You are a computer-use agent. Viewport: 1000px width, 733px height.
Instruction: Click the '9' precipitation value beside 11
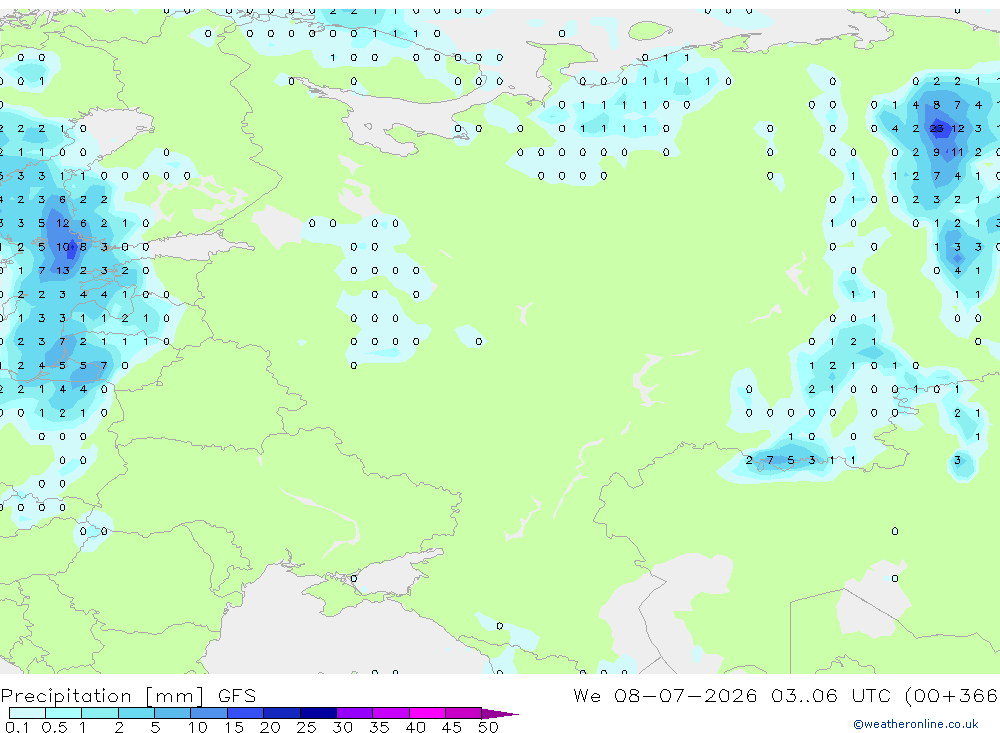(x=936, y=152)
